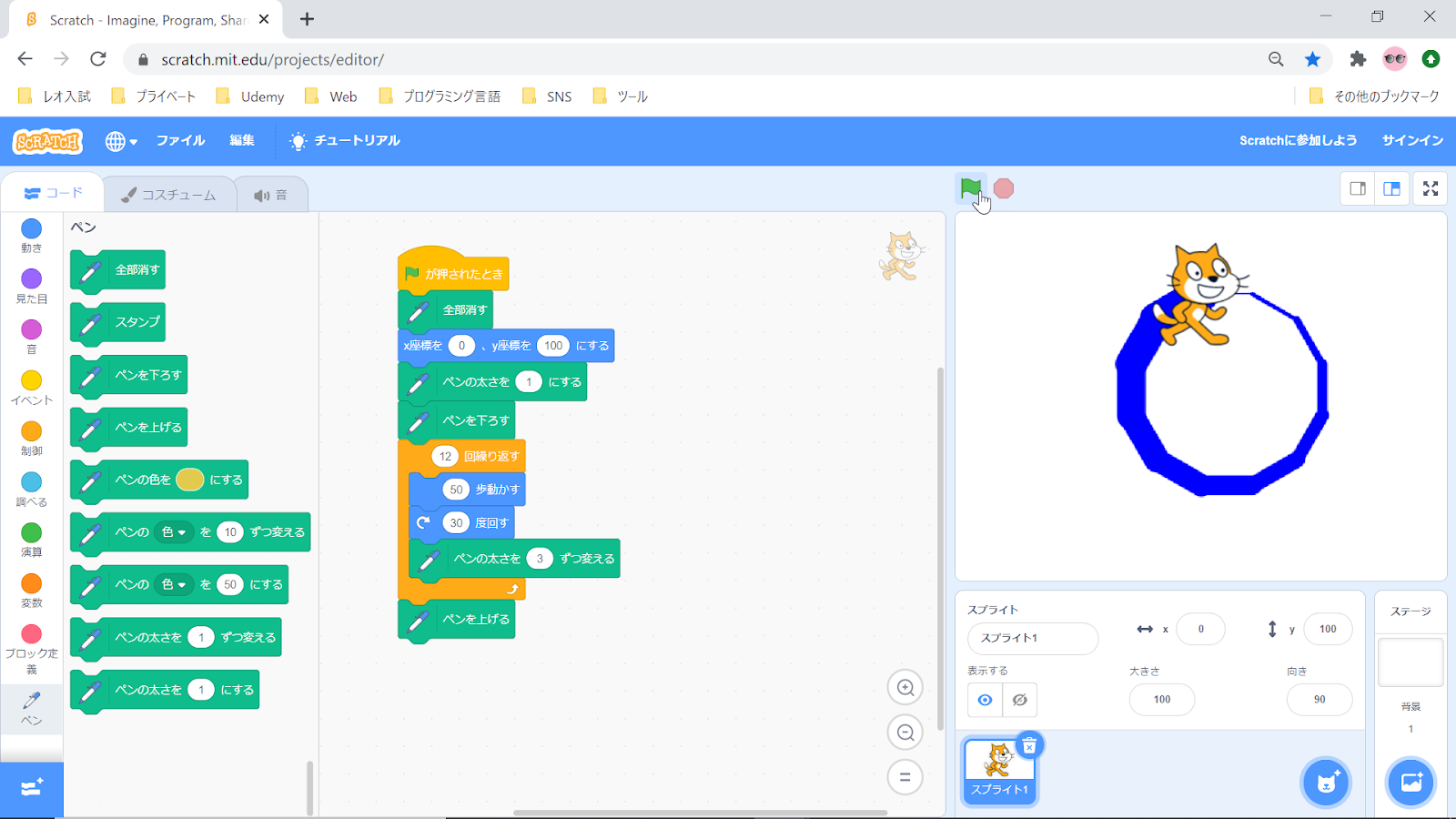Reload the page in Chrome
This screenshot has width=1456, height=819.
98,59
